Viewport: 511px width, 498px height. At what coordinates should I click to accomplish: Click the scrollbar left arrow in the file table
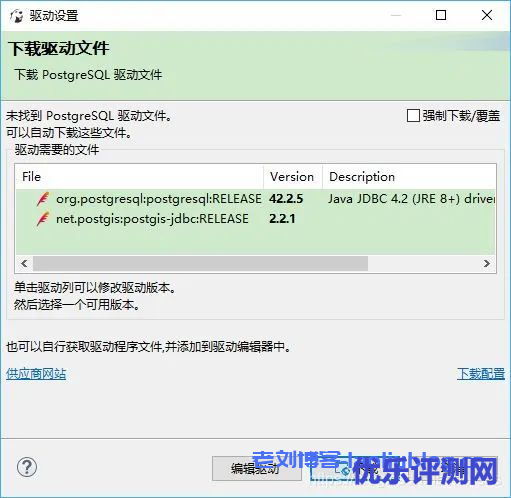click(x=24, y=263)
